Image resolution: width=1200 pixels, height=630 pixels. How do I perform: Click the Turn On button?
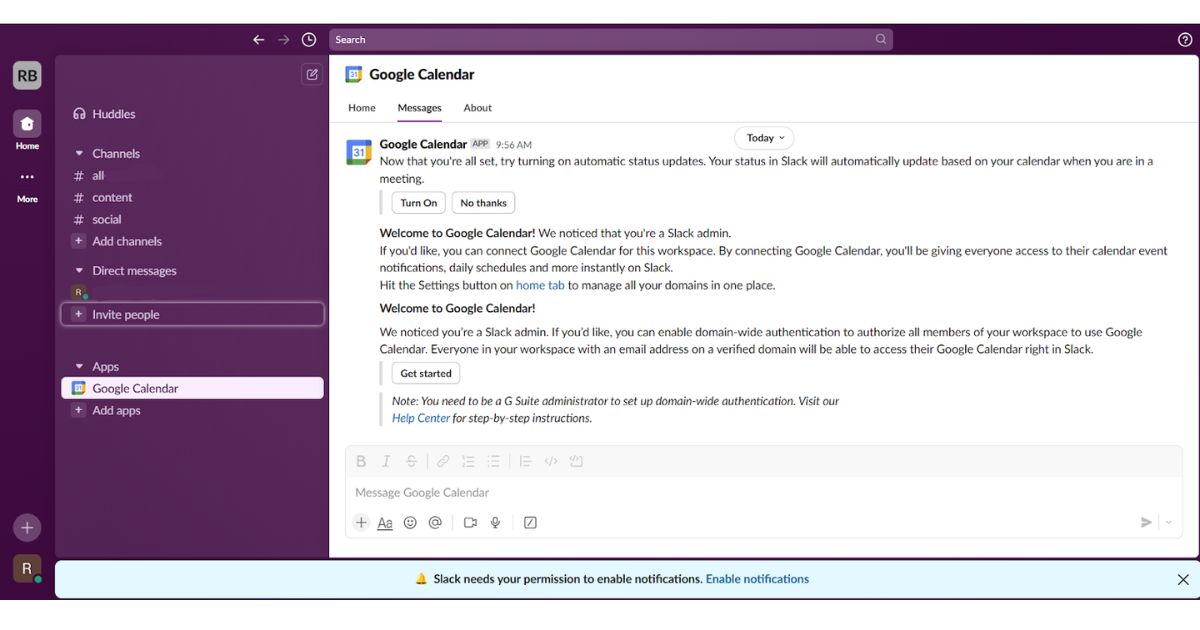pyautogui.click(x=418, y=203)
